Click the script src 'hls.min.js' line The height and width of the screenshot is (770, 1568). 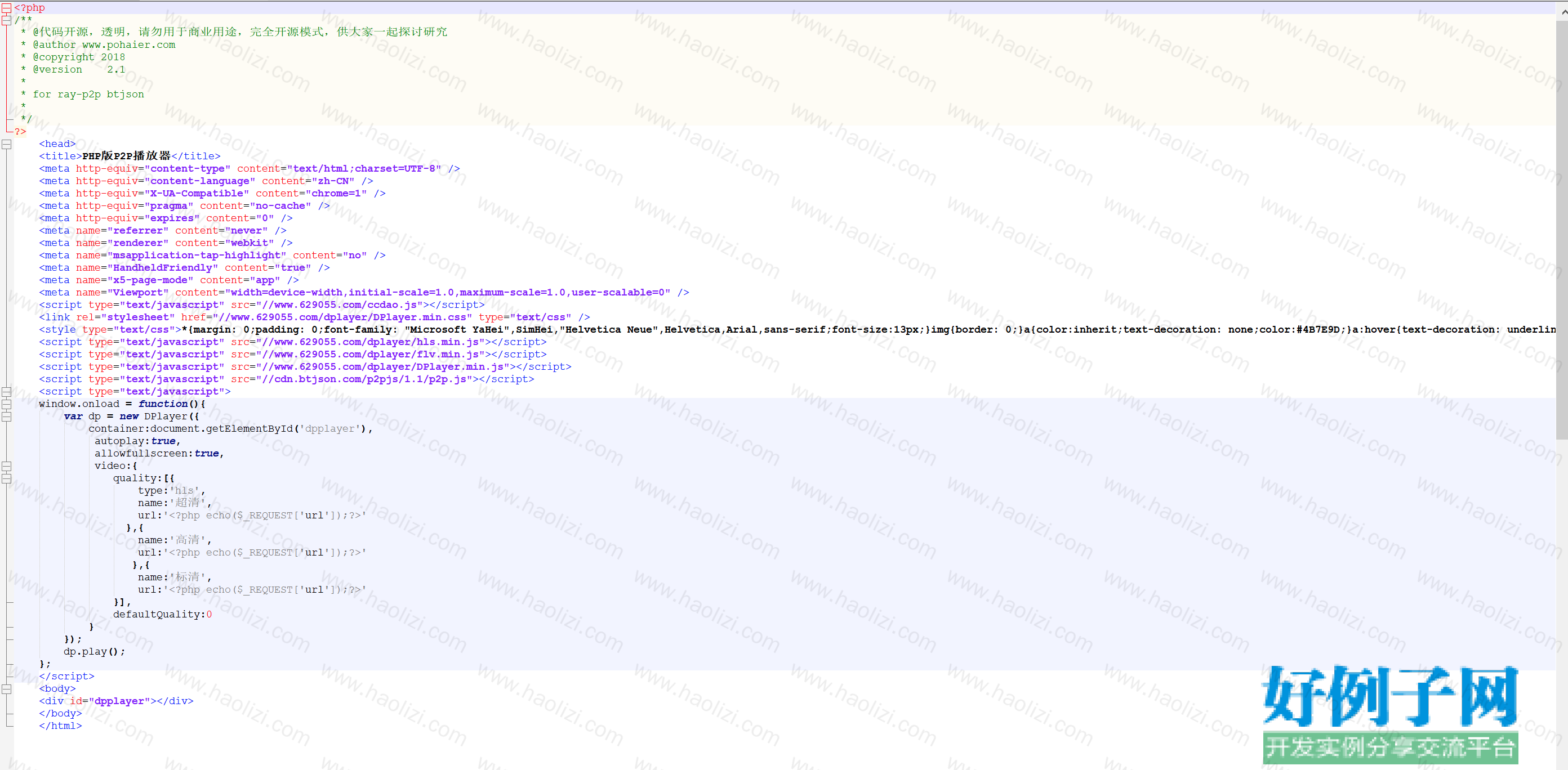click(293, 342)
